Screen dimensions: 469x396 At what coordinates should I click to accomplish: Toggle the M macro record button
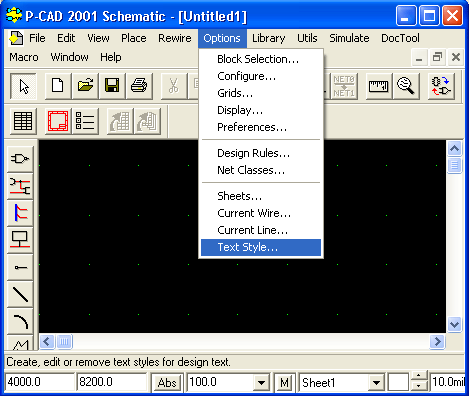click(x=284, y=382)
